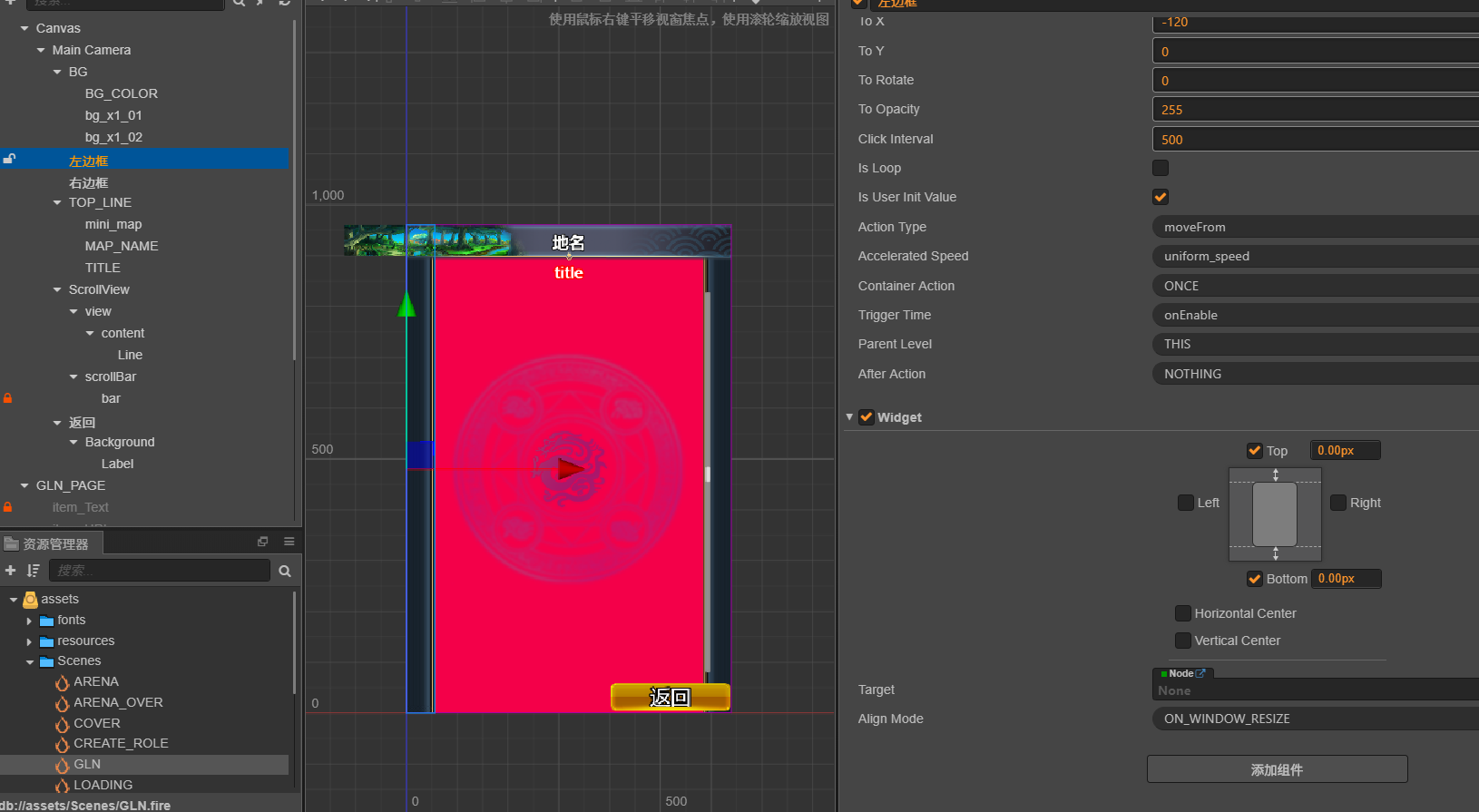This screenshot has width=1479, height=812.
Task: Click the sort assets icon
Action: tap(33, 571)
